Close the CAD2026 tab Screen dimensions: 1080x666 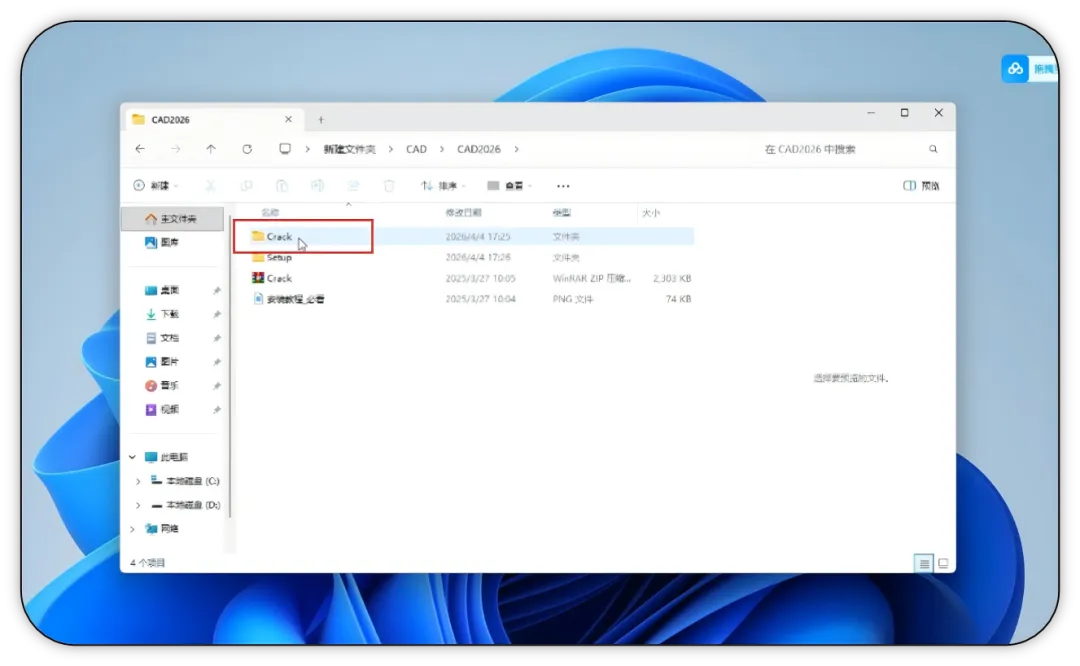click(x=288, y=119)
